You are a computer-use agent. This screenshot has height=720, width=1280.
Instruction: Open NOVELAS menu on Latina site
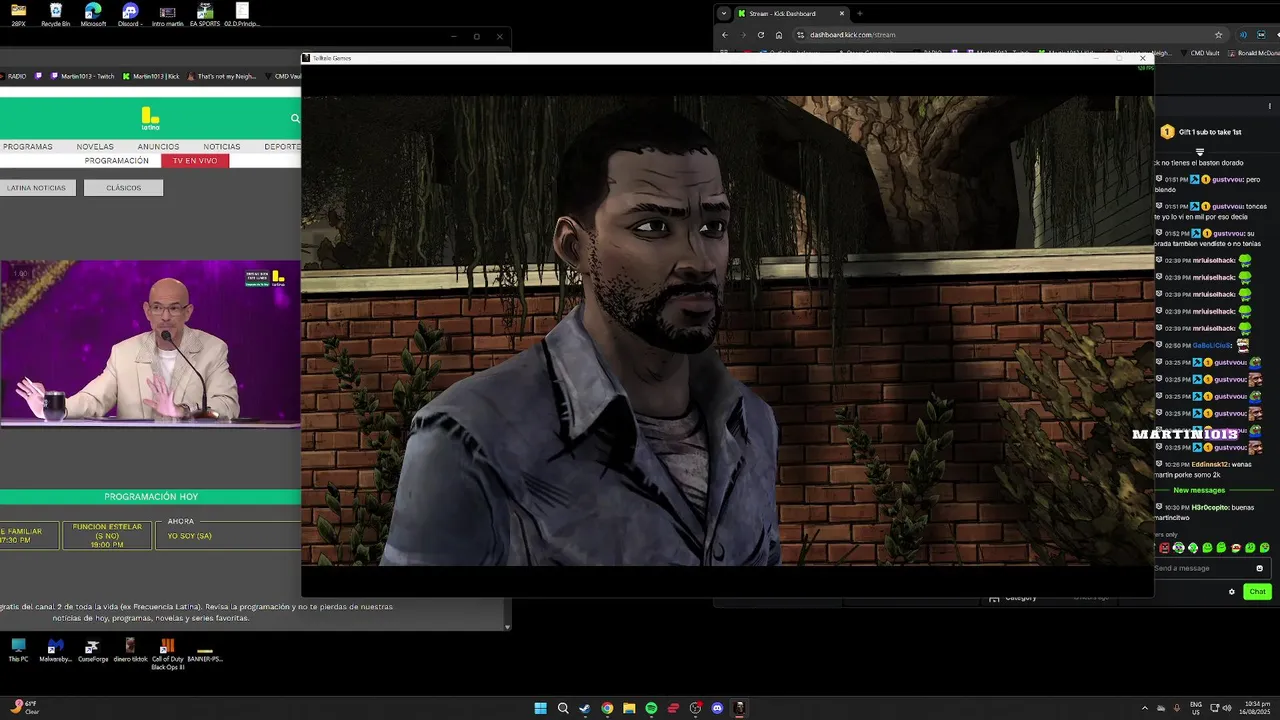click(x=95, y=146)
